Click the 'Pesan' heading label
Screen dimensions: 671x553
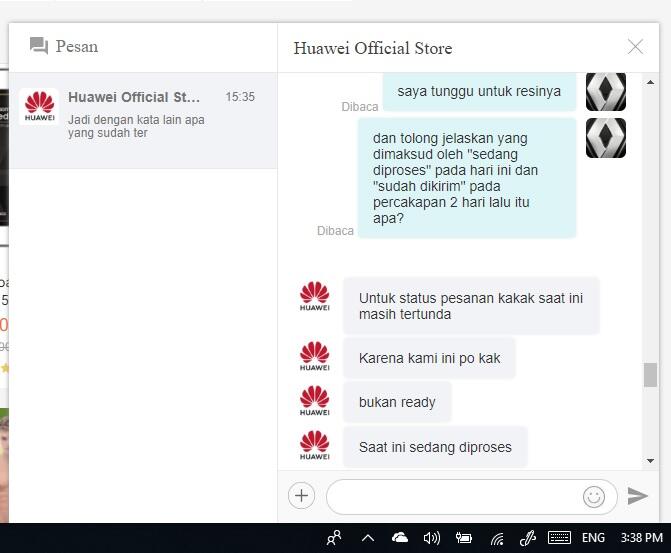(x=77, y=46)
